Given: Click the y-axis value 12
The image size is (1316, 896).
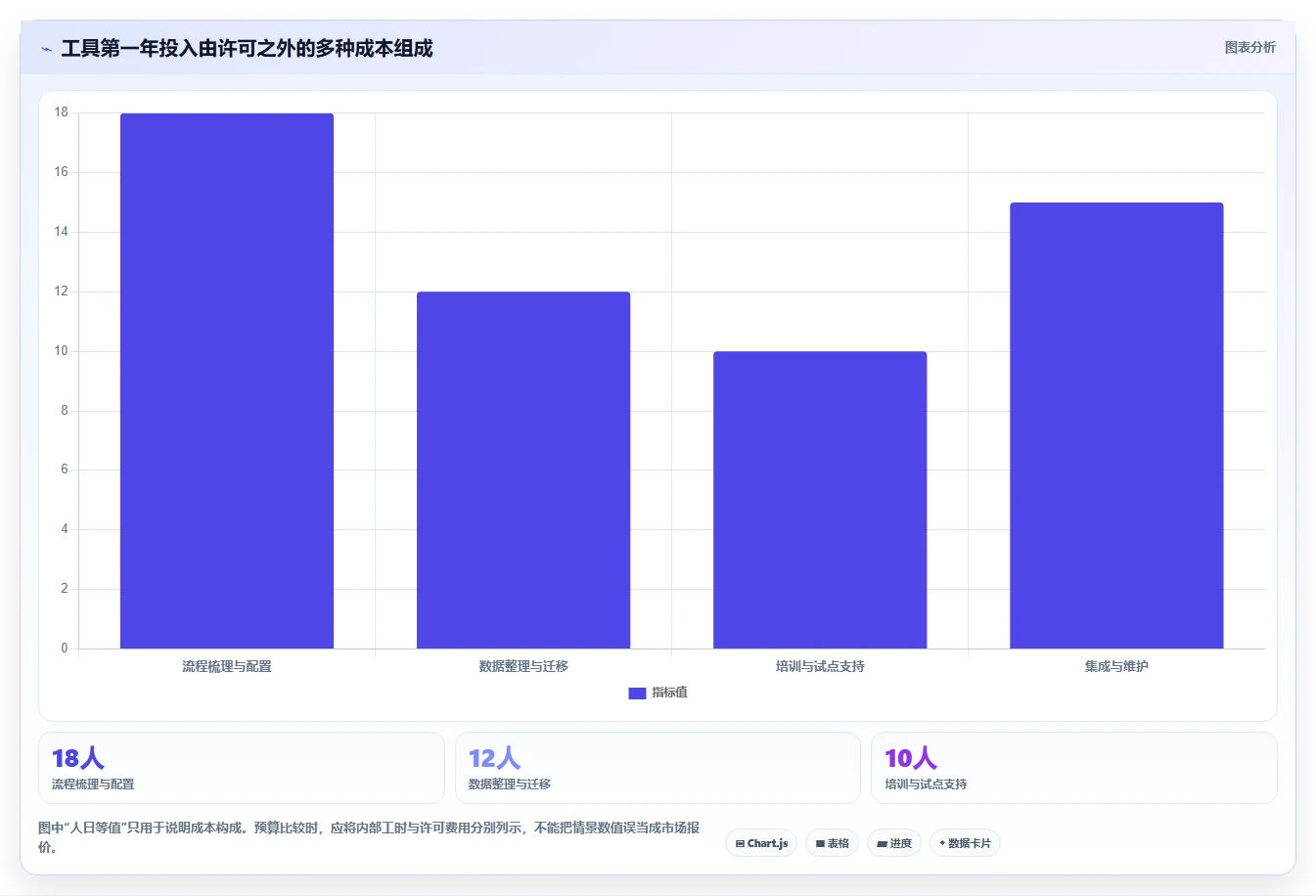Looking at the screenshot, I should click(62, 291).
